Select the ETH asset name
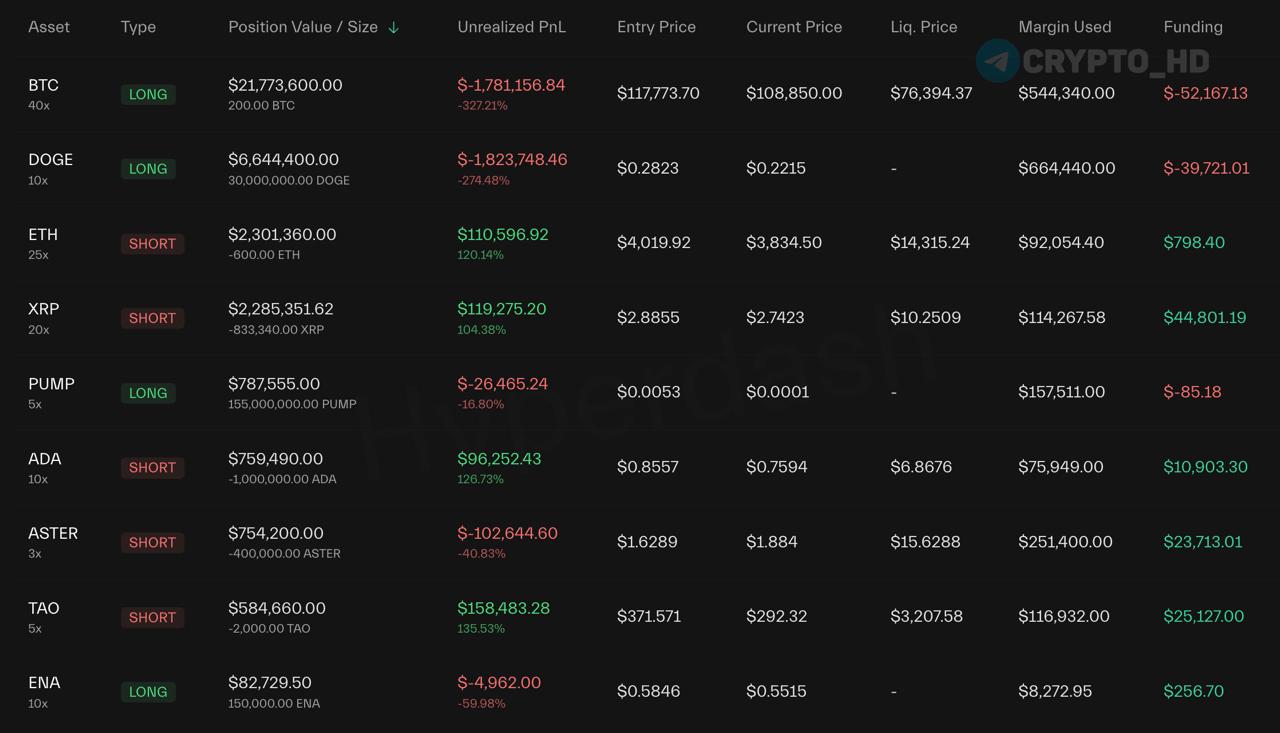The height and width of the screenshot is (733, 1280). (43, 235)
